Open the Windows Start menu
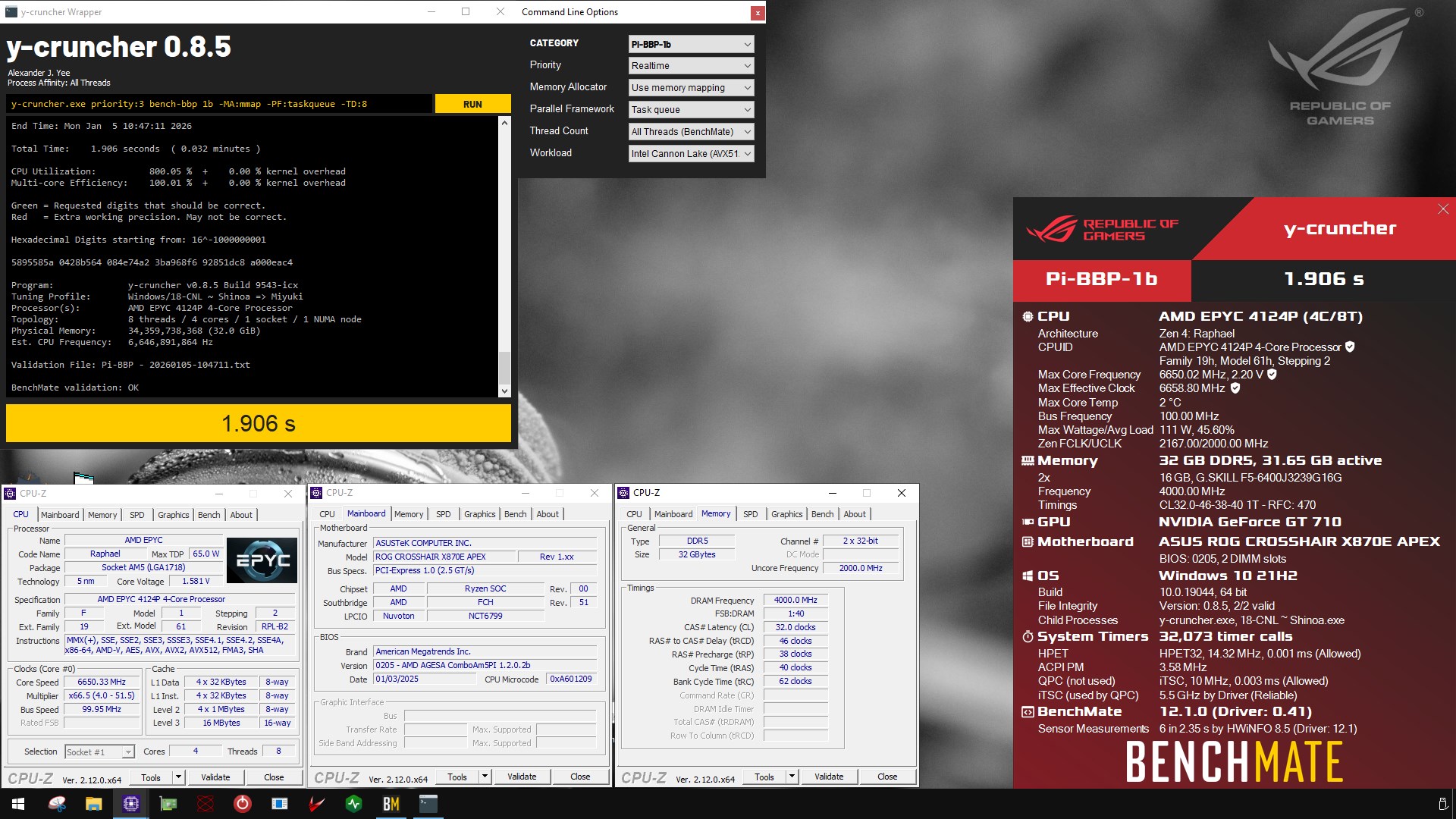This screenshot has height=819, width=1456. (18, 804)
